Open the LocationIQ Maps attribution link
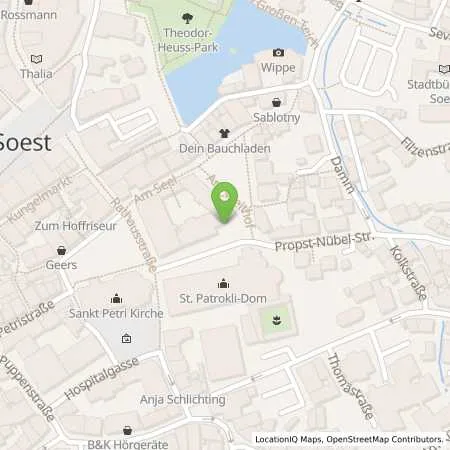 (x=289, y=439)
